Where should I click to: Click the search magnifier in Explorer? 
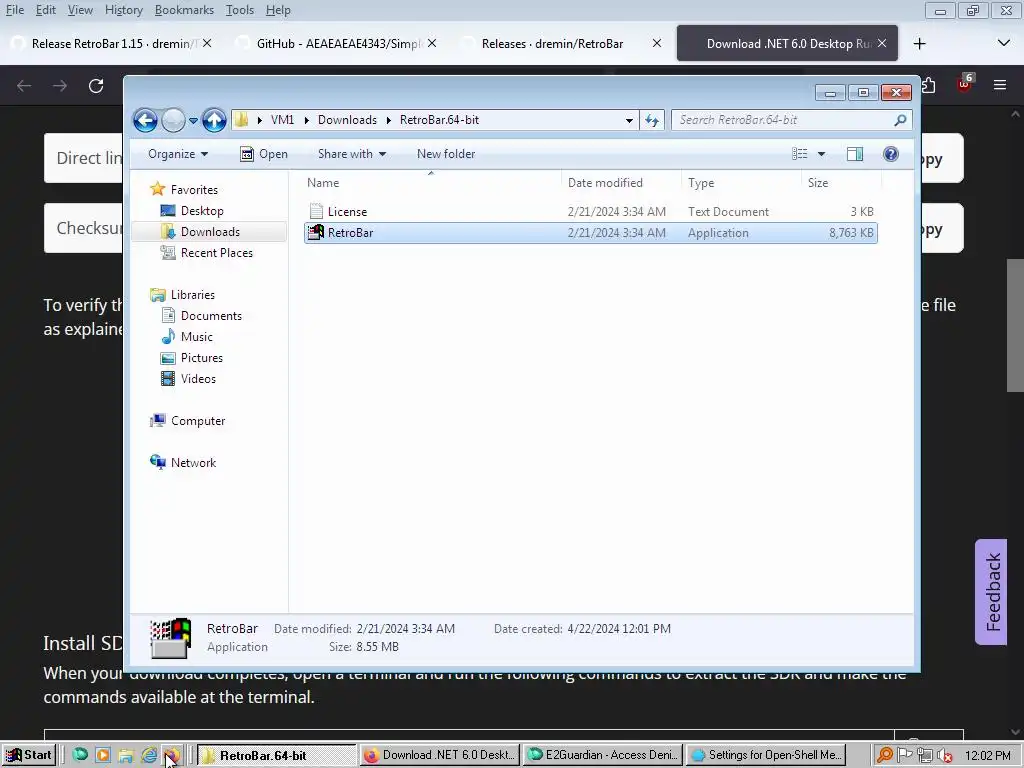pos(900,120)
